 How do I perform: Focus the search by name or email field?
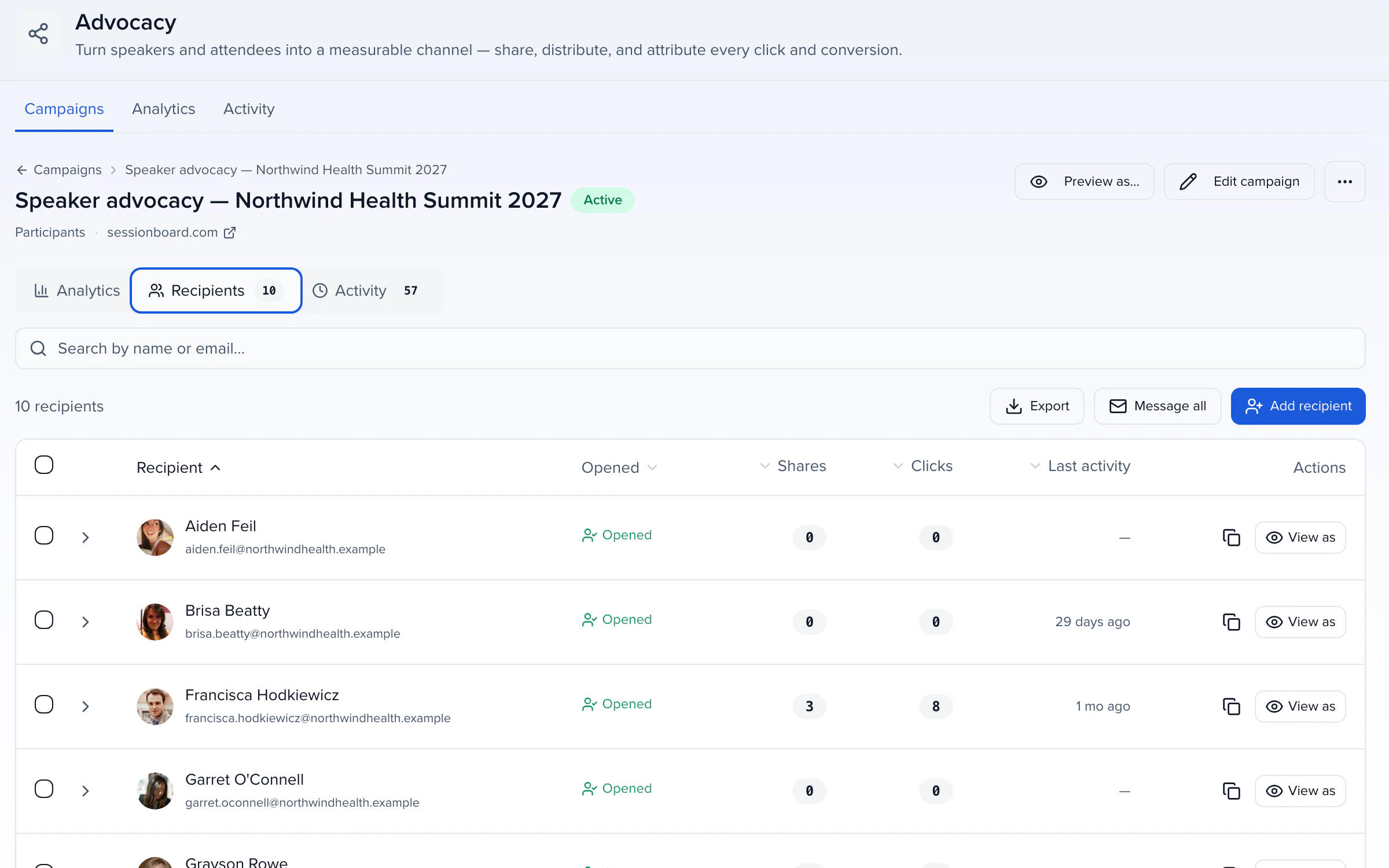(x=690, y=348)
